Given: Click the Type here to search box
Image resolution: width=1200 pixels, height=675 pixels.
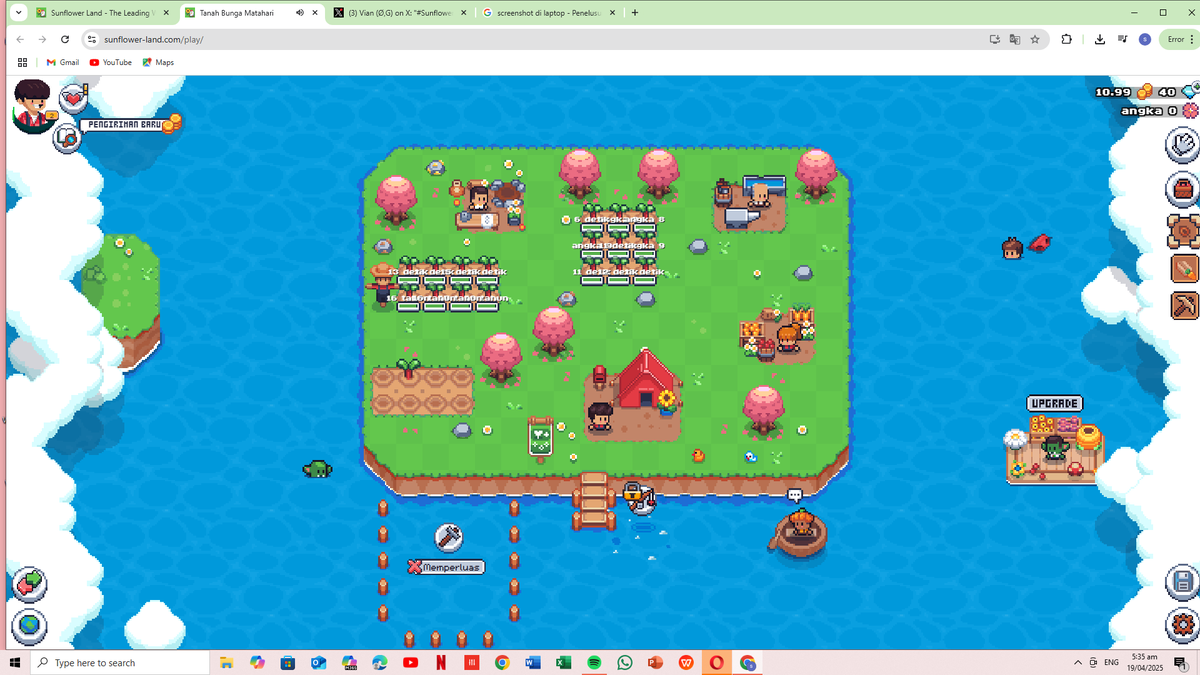Looking at the screenshot, I should coord(119,662).
